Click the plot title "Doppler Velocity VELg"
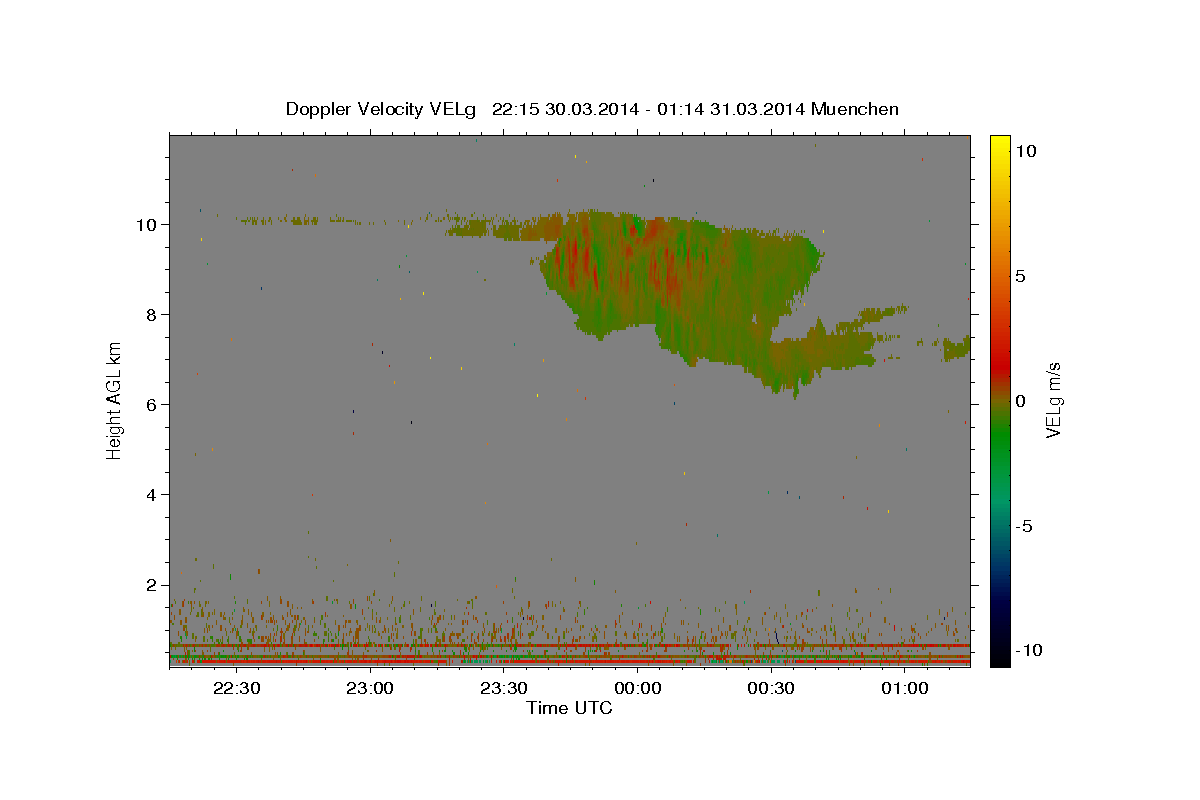This screenshot has height=800, width=1200. pos(379,109)
